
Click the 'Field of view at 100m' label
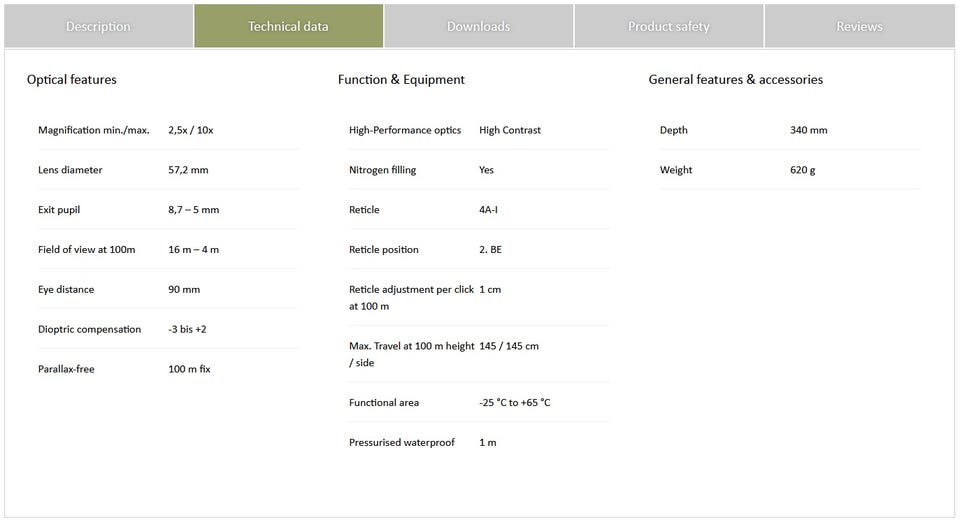87,250
